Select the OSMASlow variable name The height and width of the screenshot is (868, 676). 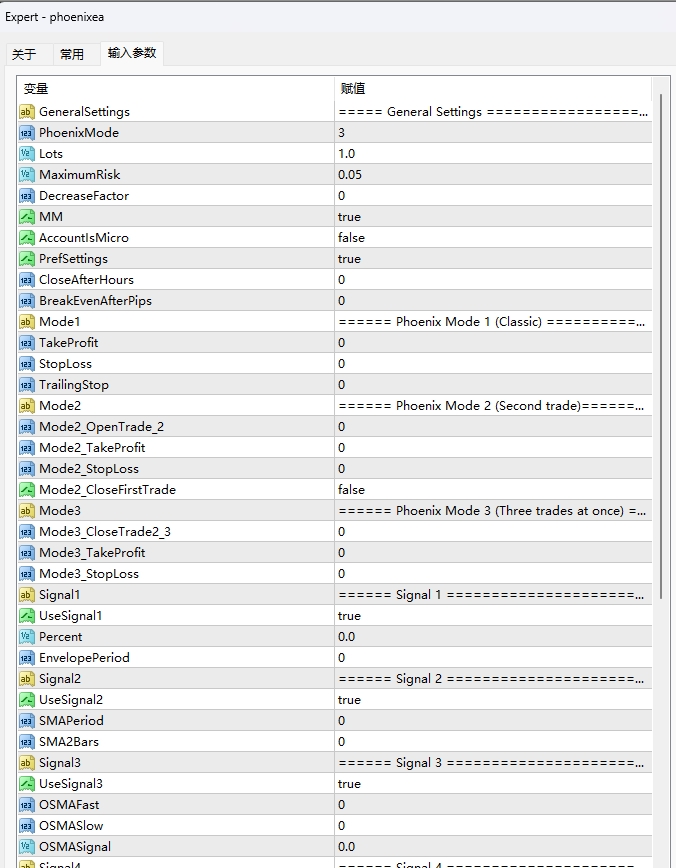(71, 826)
